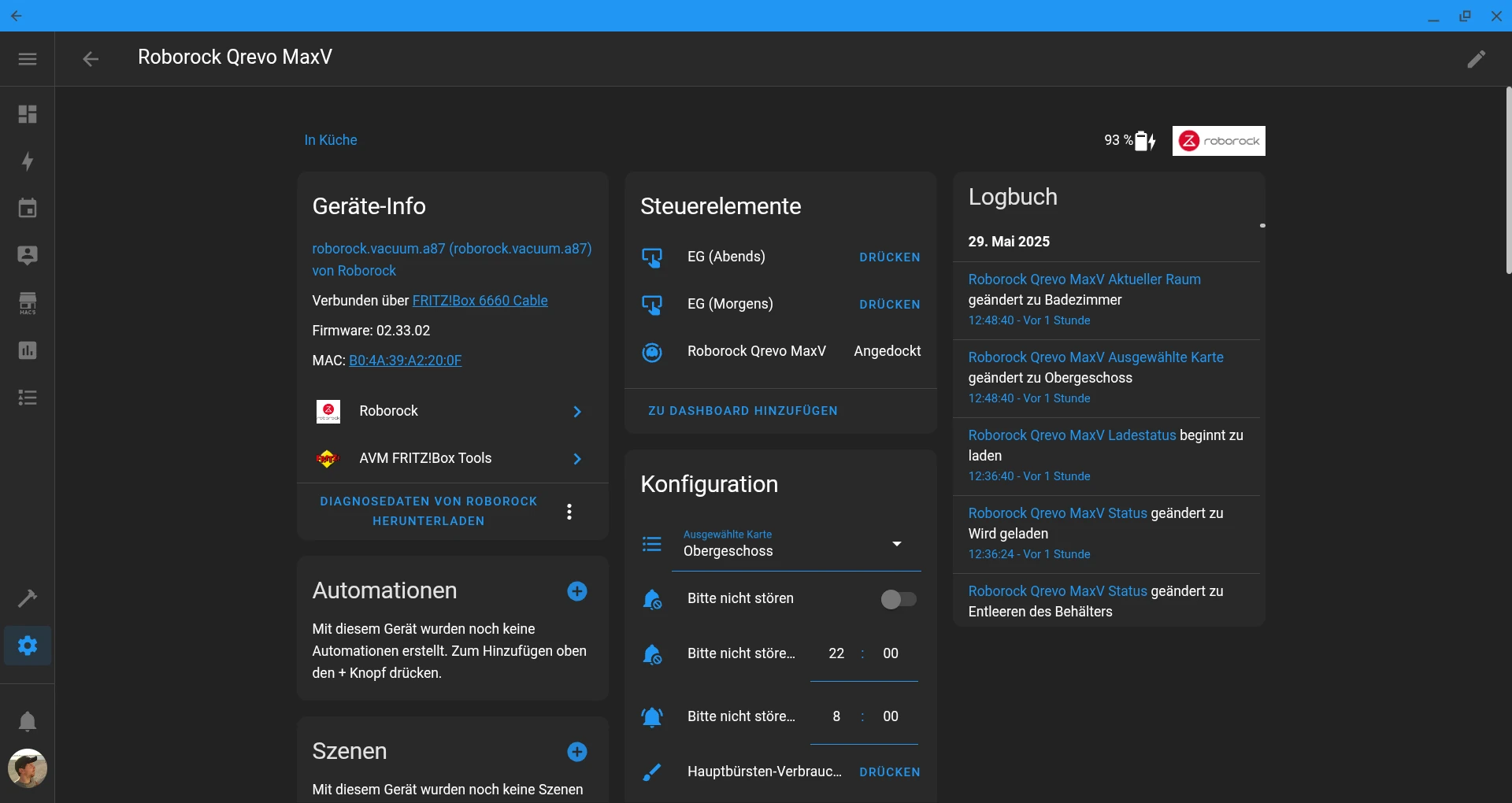Click EG (Abends) button icon

tap(652, 257)
